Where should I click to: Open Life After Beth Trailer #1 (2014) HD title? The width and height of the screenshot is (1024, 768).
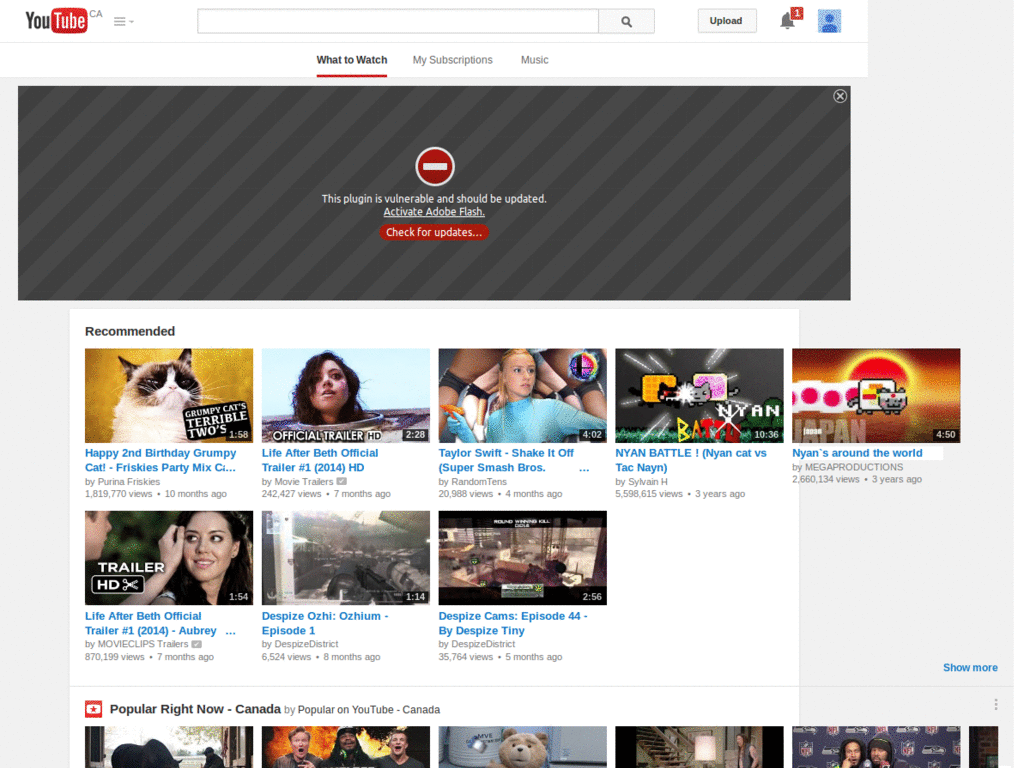pos(320,460)
